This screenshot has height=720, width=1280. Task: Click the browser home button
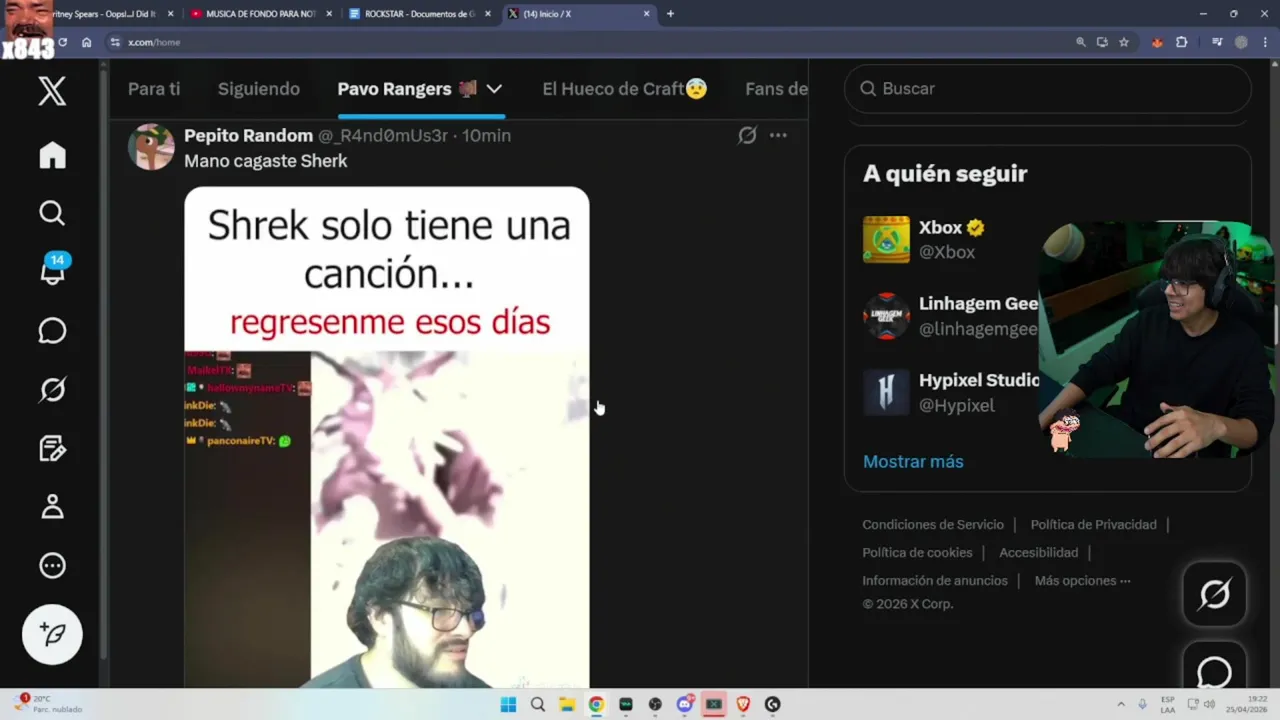[87, 42]
